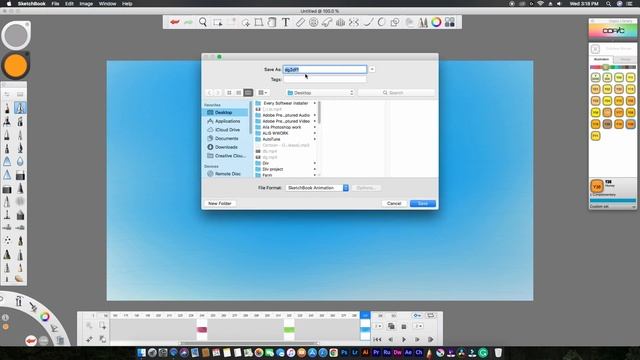Open the Image menu

(x=86, y=4)
